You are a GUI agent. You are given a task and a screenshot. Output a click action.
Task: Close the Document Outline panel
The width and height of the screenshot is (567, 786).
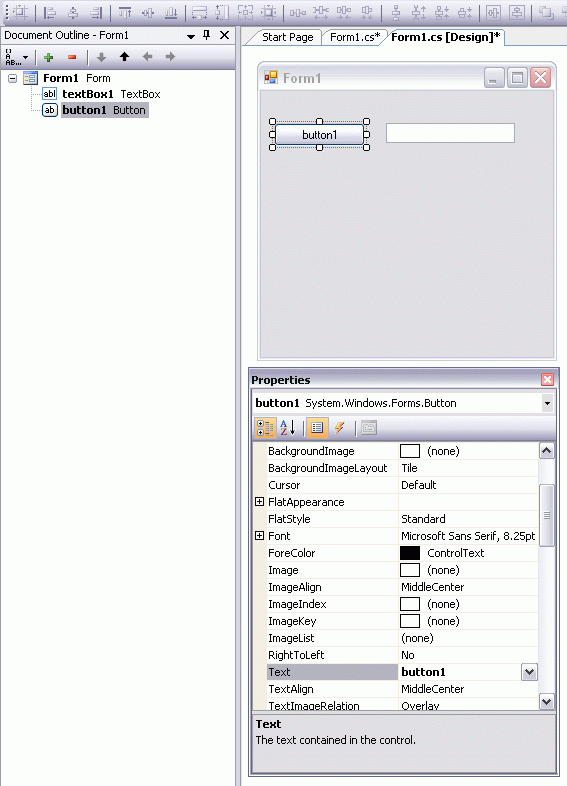click(225, 35)
